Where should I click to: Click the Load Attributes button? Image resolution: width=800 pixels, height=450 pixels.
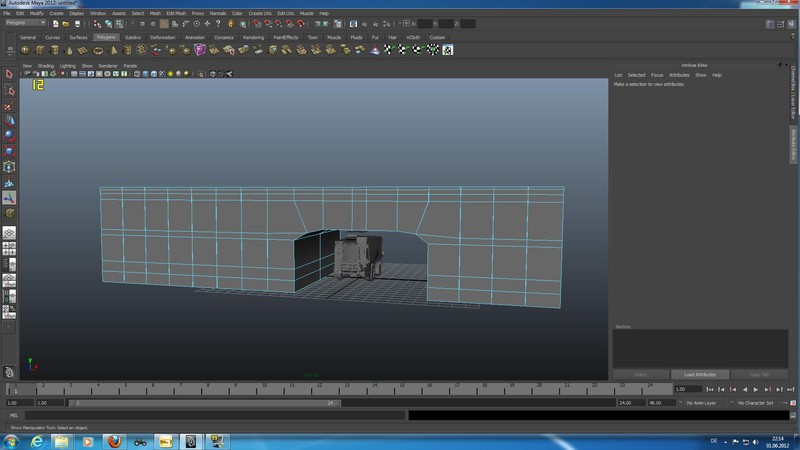[699, 374]
